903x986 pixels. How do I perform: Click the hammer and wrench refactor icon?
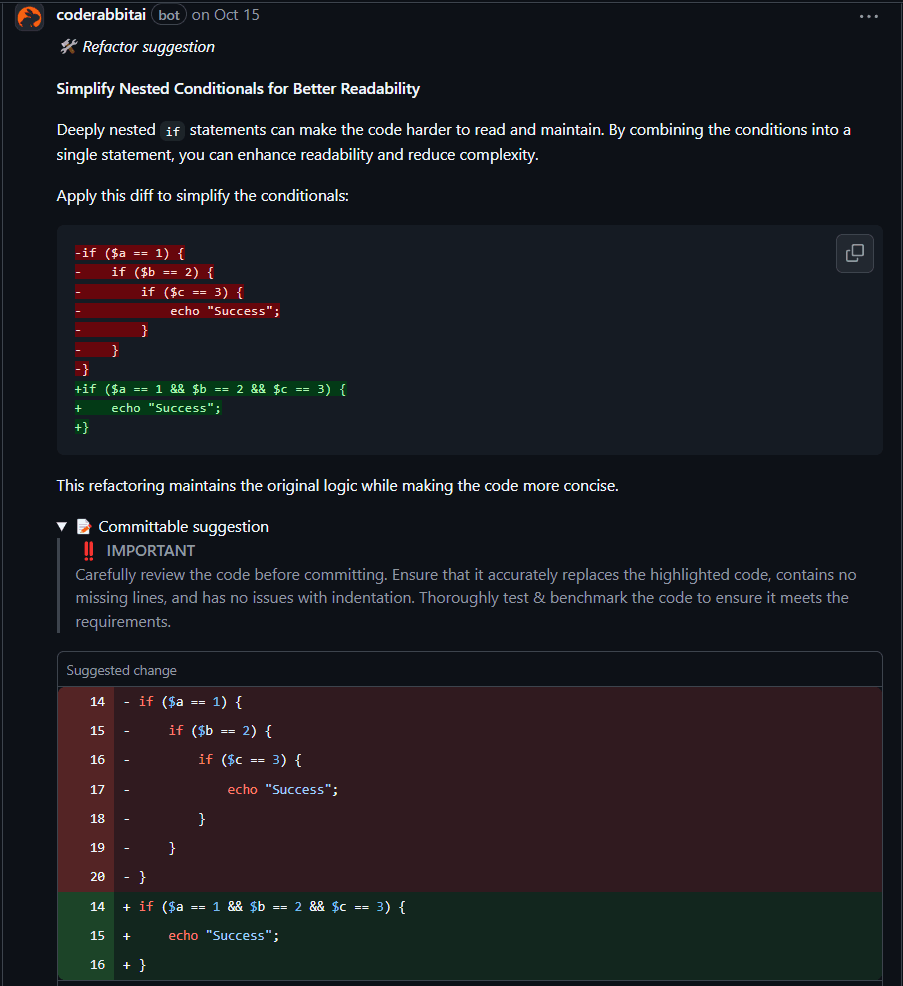tap(68, 47)
